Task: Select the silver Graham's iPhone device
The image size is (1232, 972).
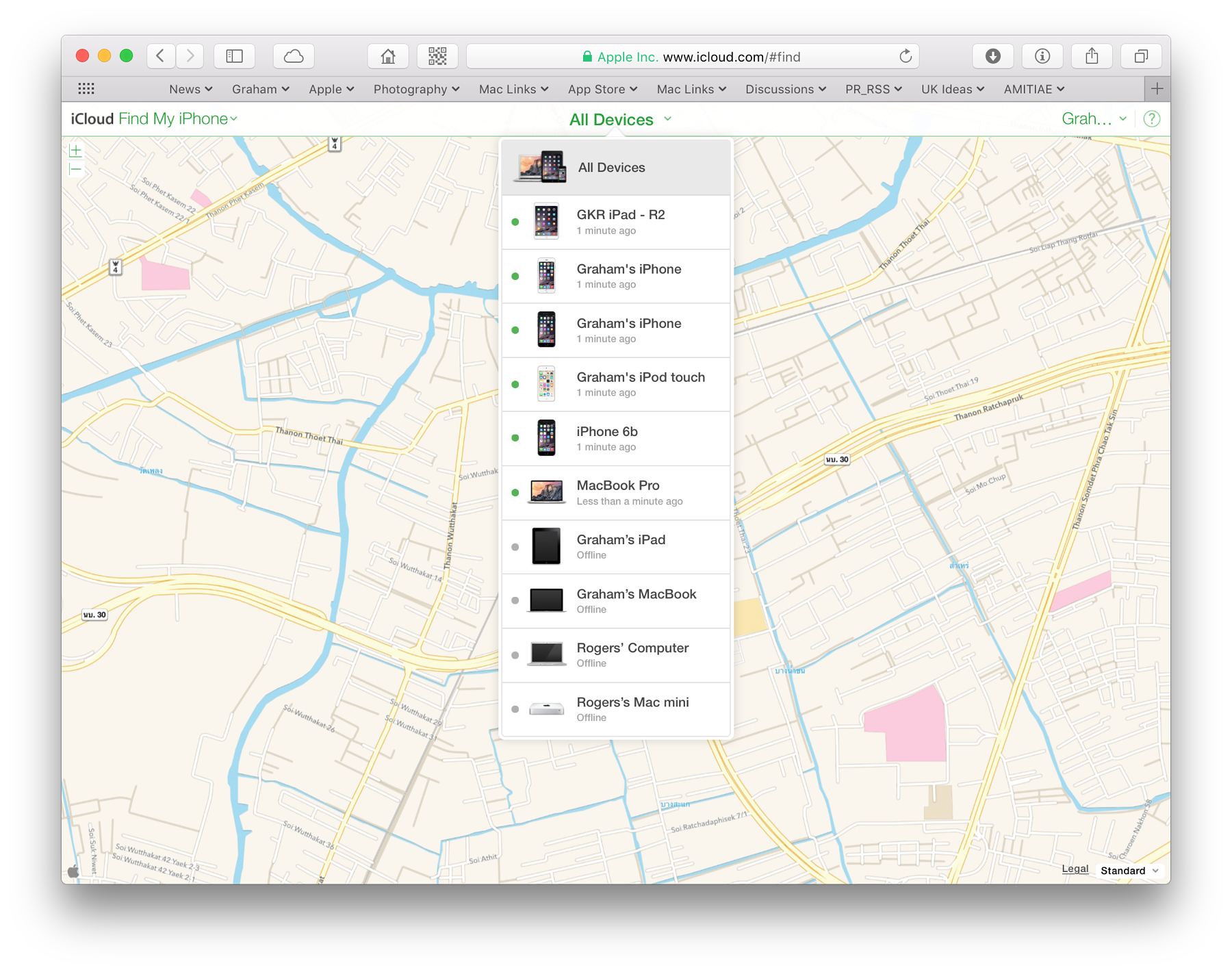Action: (616, 277)
